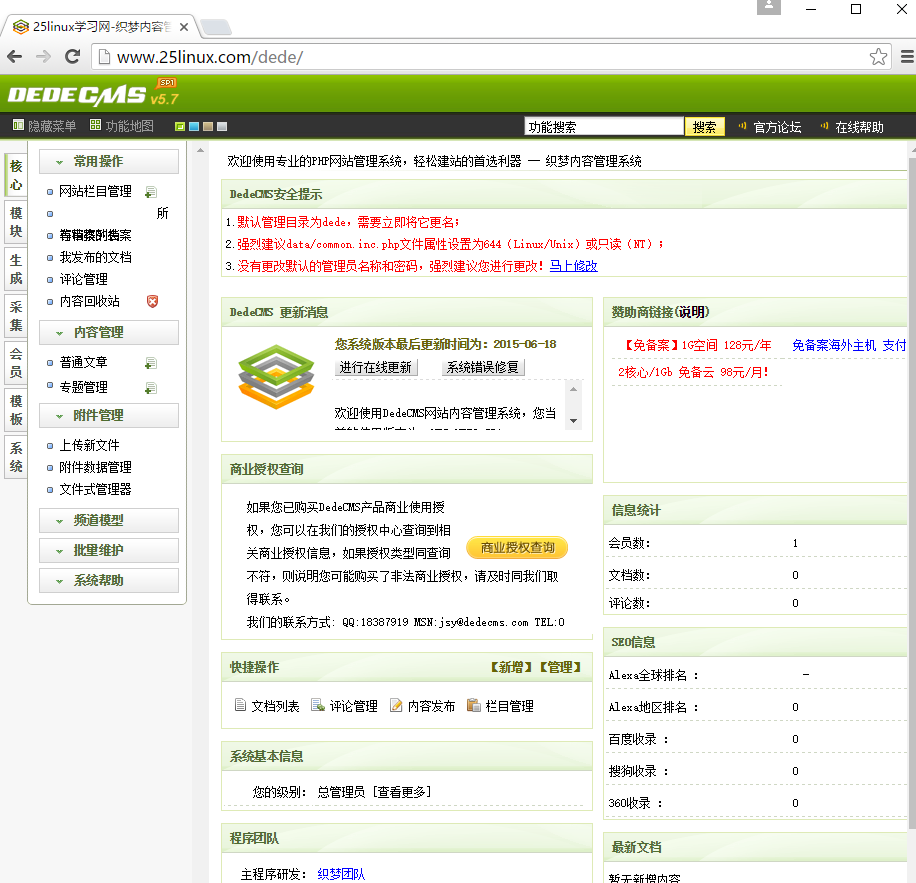This screenshot has width=916, height=883.
Task: Click the 文档列表 document icon
Action: (240, 705)
